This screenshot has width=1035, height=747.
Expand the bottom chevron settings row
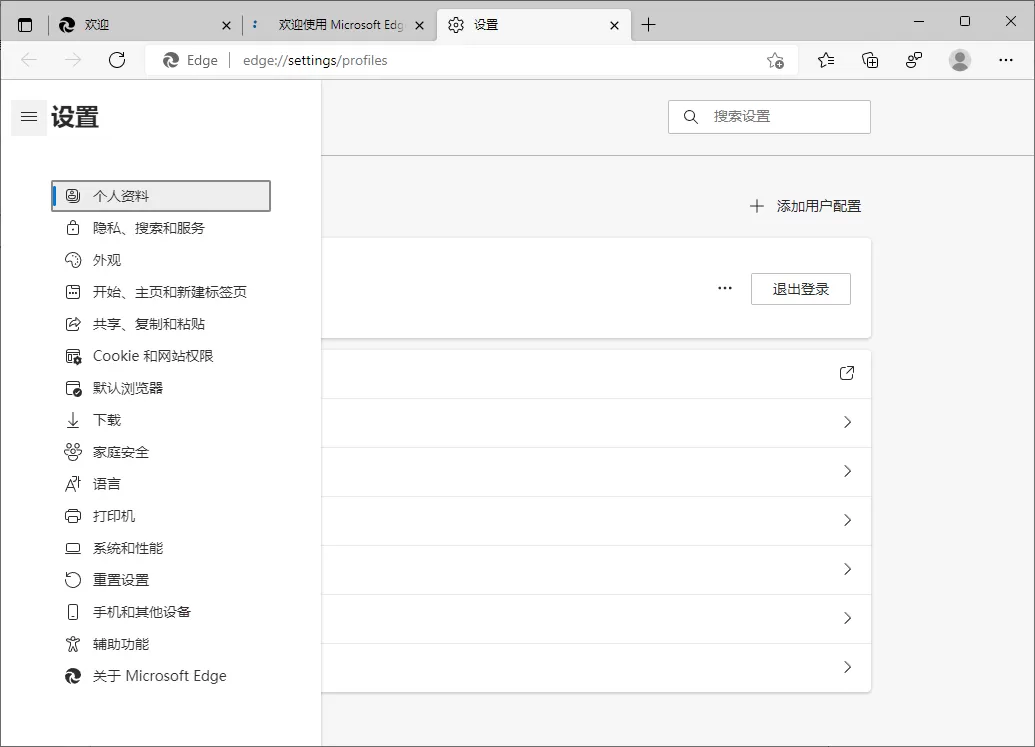click(847, 667)
